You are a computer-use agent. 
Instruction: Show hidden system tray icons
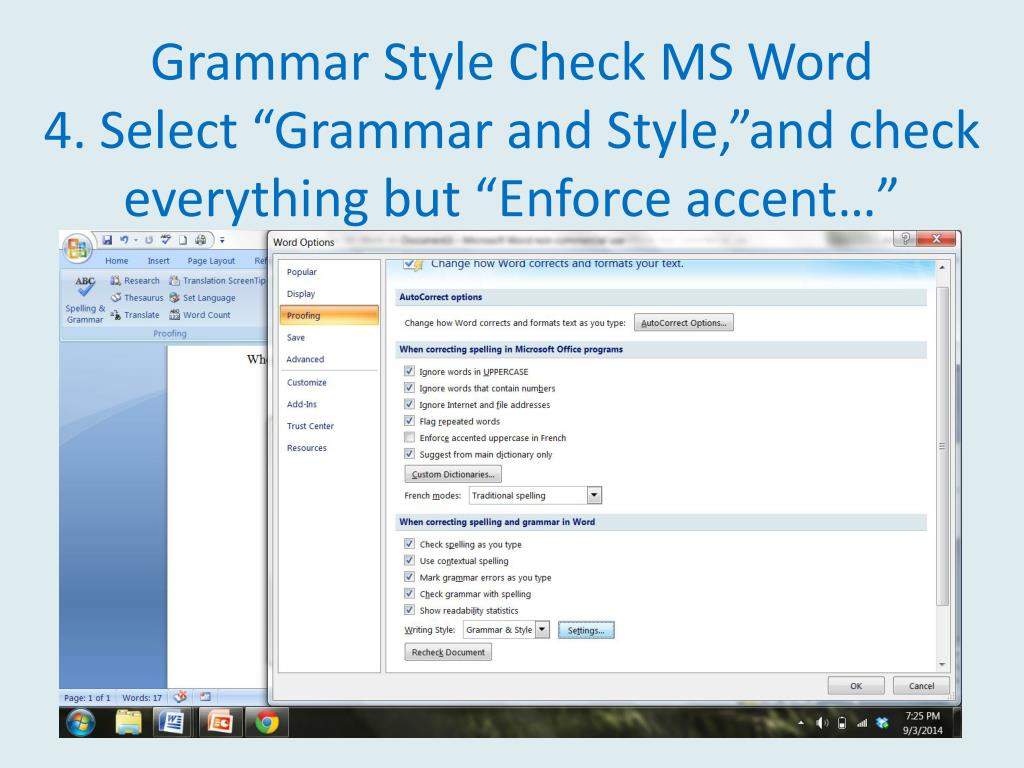[801, 723]
